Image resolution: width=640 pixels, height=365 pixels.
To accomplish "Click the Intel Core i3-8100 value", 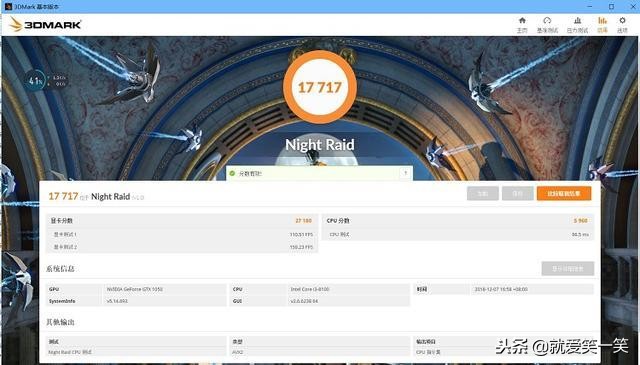I will point(310,289).
